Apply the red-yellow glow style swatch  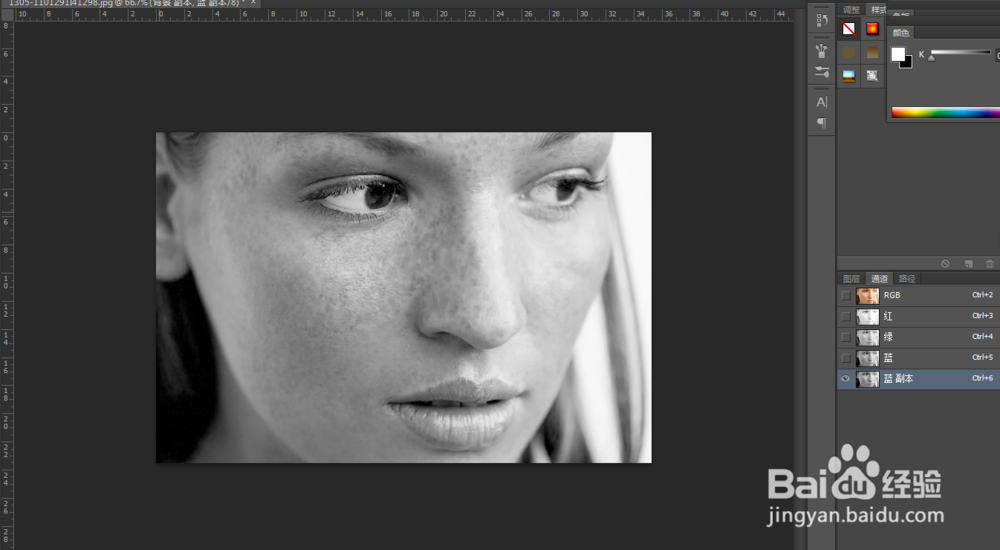872,29
